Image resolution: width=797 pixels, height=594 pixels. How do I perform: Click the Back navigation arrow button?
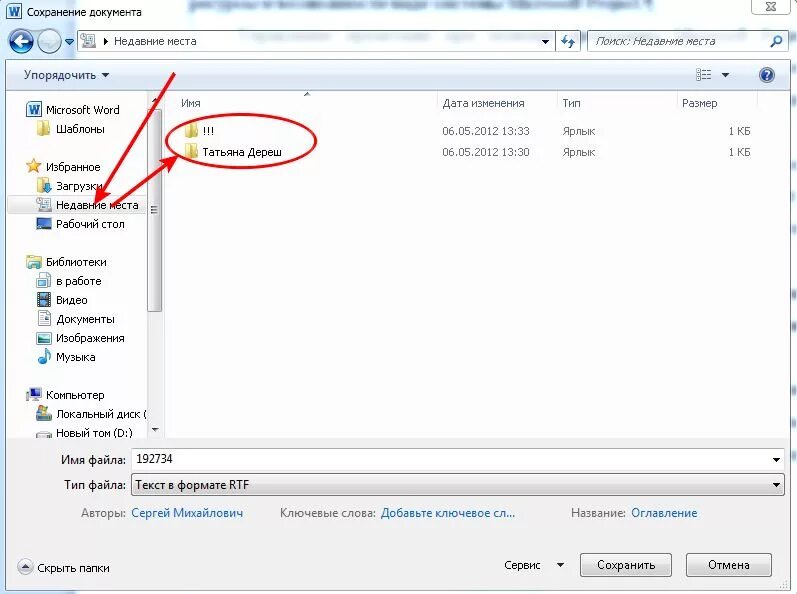21,42
